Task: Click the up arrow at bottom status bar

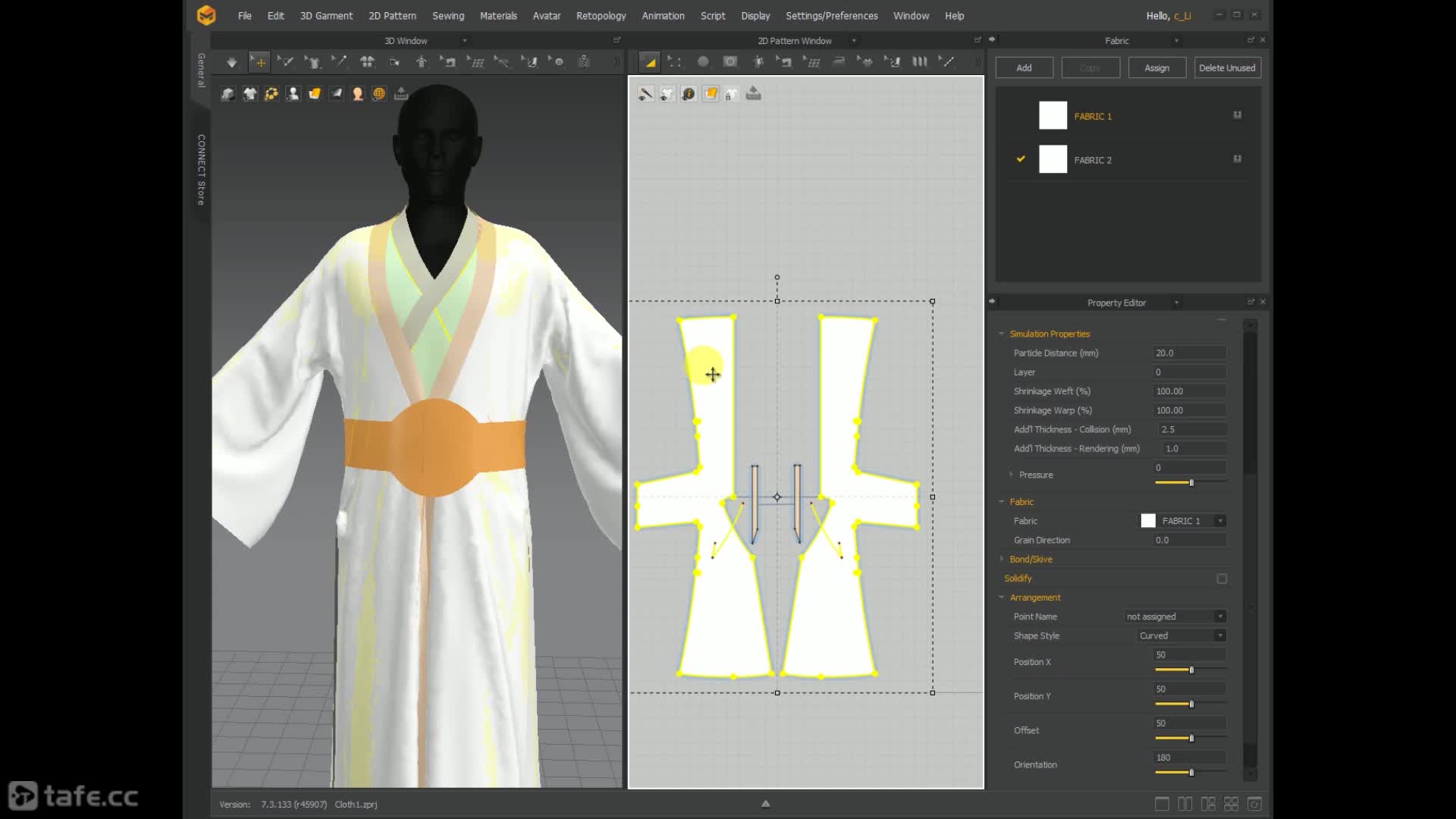Action: 765,804
